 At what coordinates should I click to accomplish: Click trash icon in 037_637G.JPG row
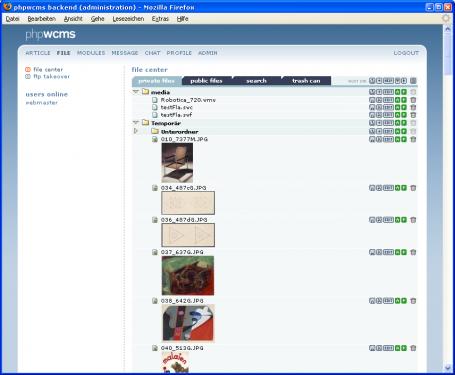pos(413,252)
